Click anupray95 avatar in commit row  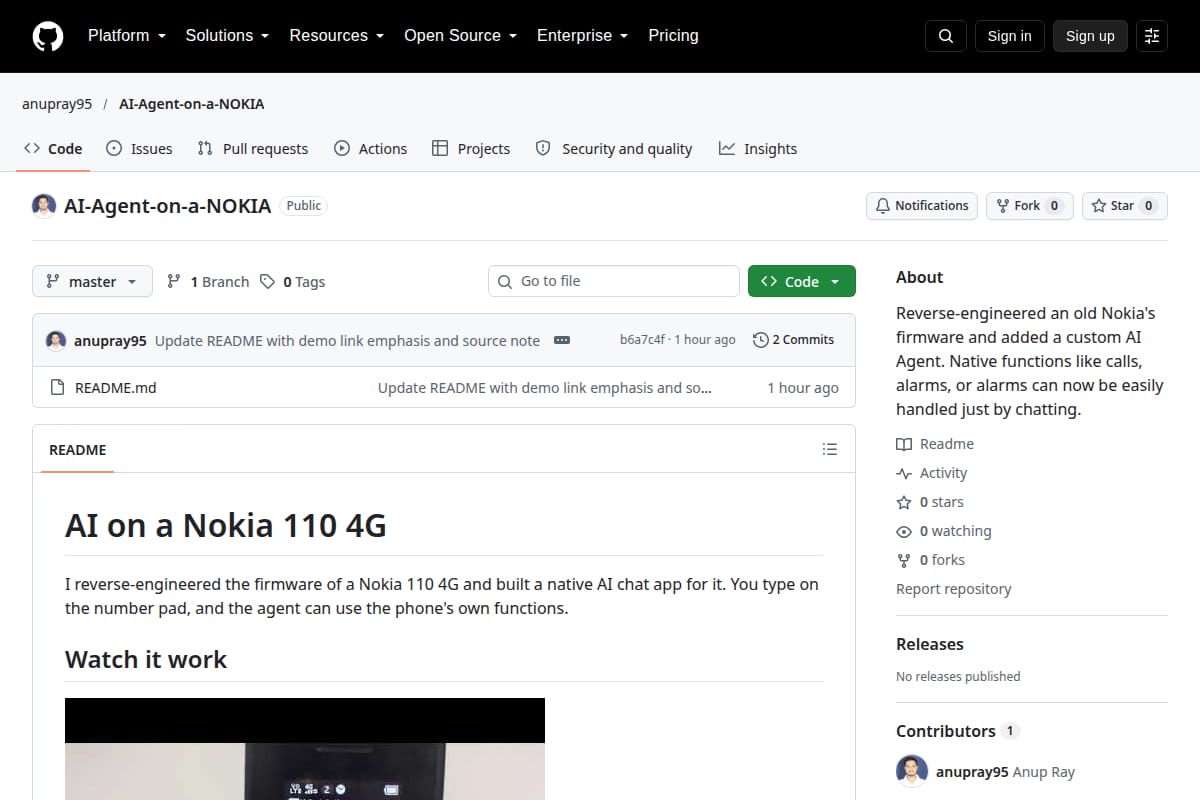(56, 340)
